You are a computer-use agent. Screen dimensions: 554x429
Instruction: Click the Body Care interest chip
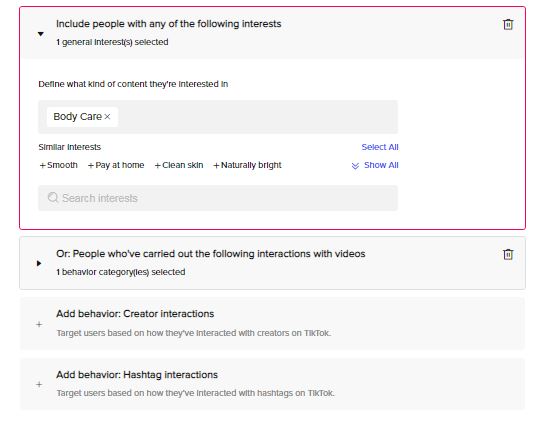pyautogui.click(x=77, y=117)
